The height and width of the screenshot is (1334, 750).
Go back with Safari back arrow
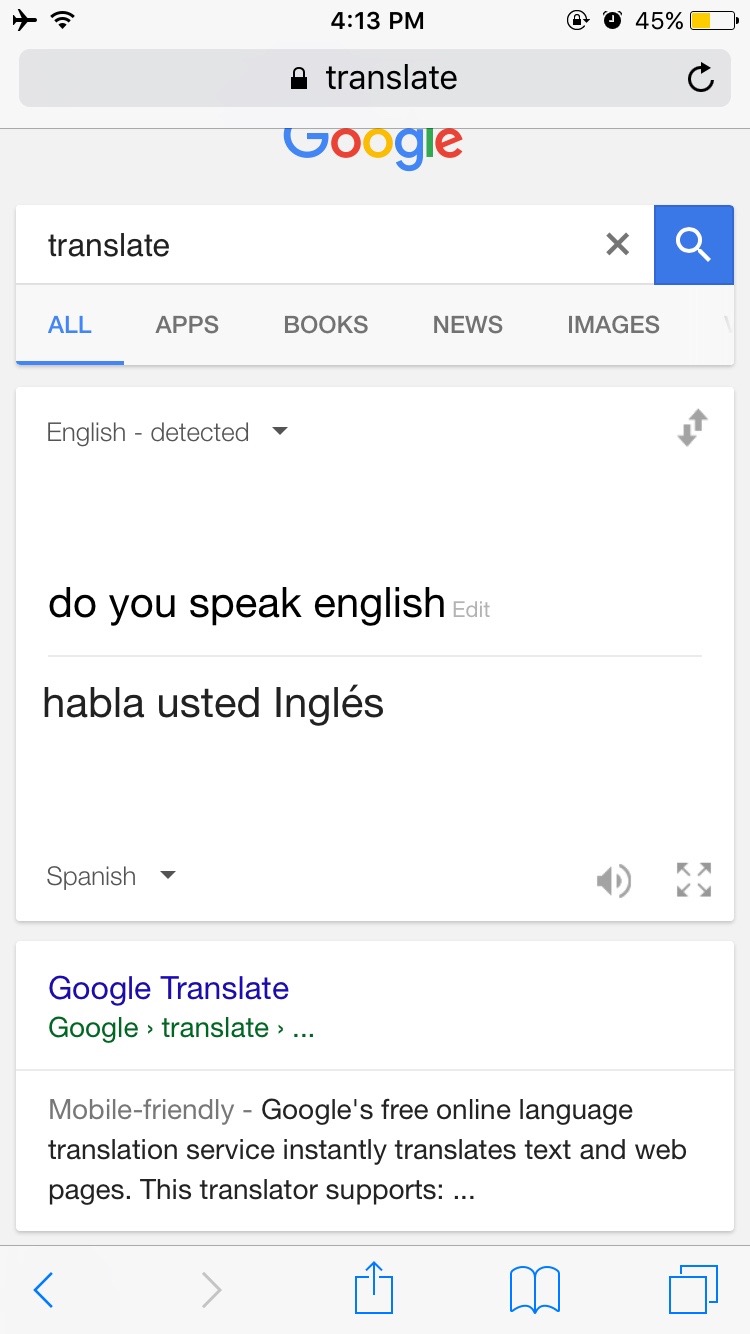[43, 1290]
